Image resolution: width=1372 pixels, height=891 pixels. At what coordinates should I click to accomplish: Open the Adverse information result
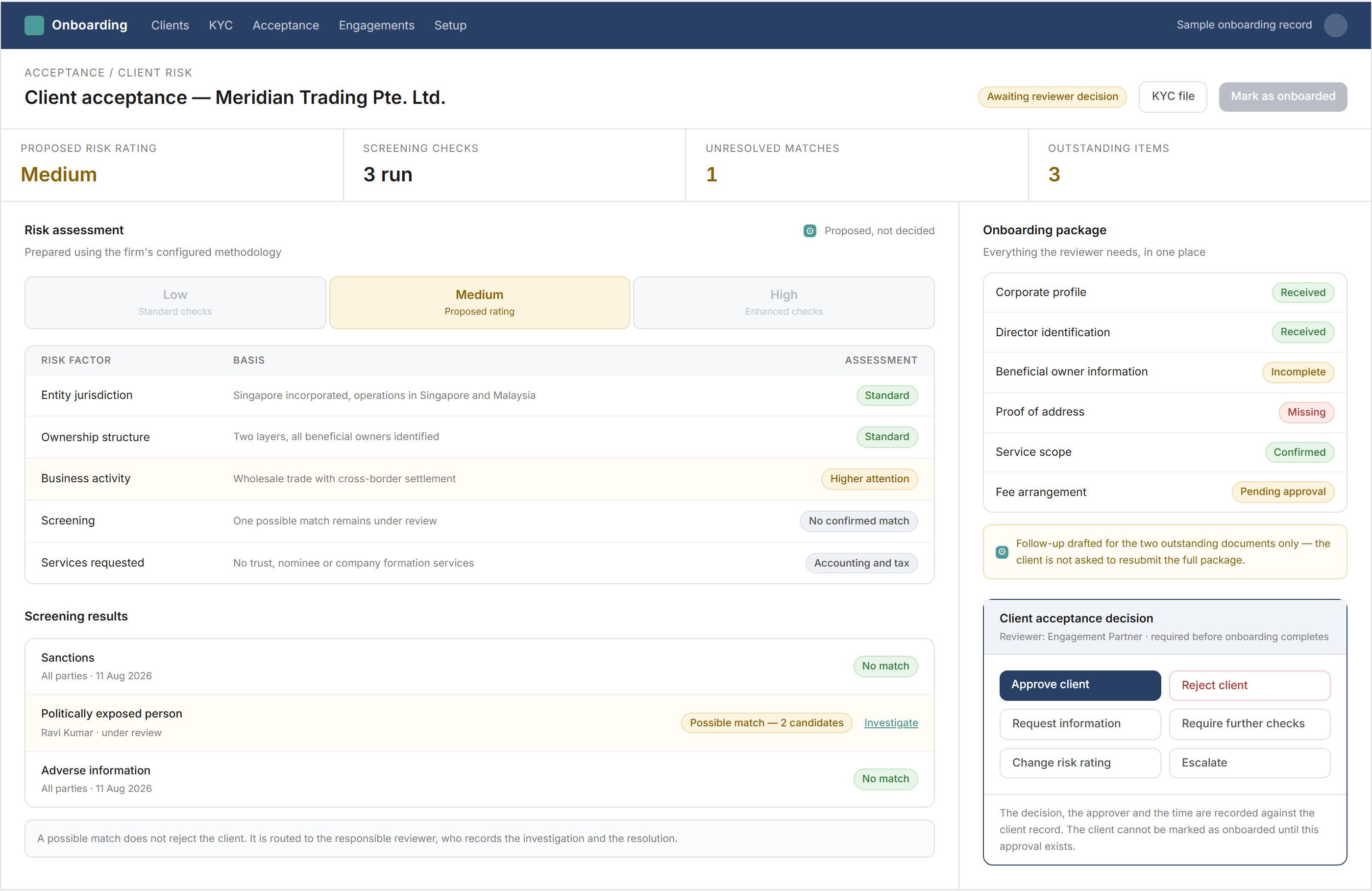pos(479,779)
